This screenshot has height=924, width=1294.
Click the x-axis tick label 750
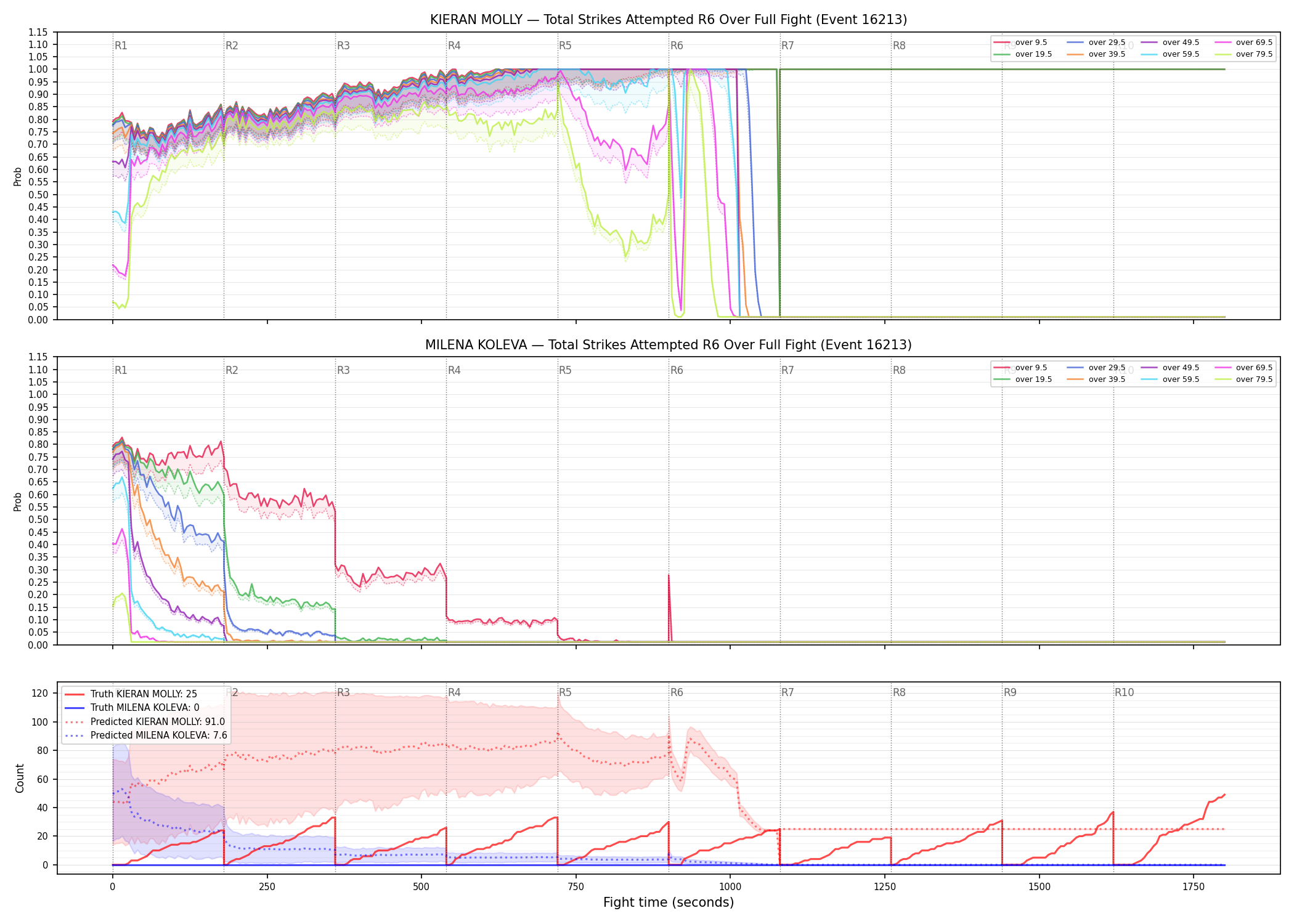(x=576, y=887)
